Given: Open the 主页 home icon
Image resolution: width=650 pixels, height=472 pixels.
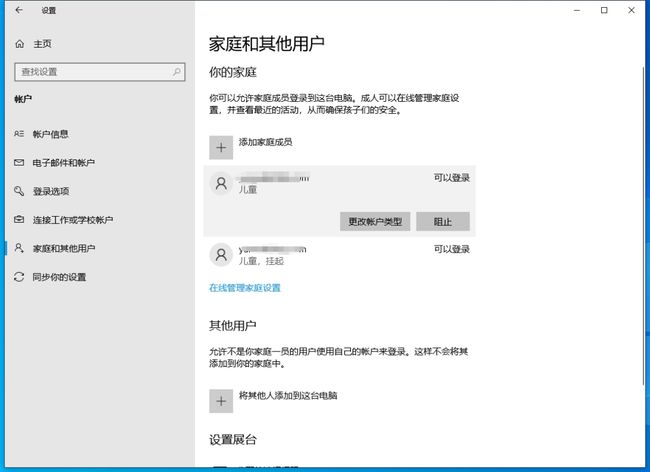Looking at the screenshot, I should coord(19,44).
